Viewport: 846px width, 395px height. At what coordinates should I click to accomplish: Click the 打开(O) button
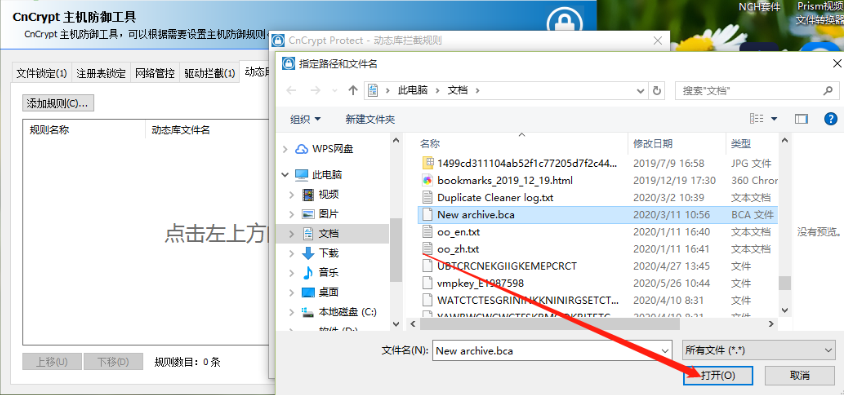click(718, 376)
